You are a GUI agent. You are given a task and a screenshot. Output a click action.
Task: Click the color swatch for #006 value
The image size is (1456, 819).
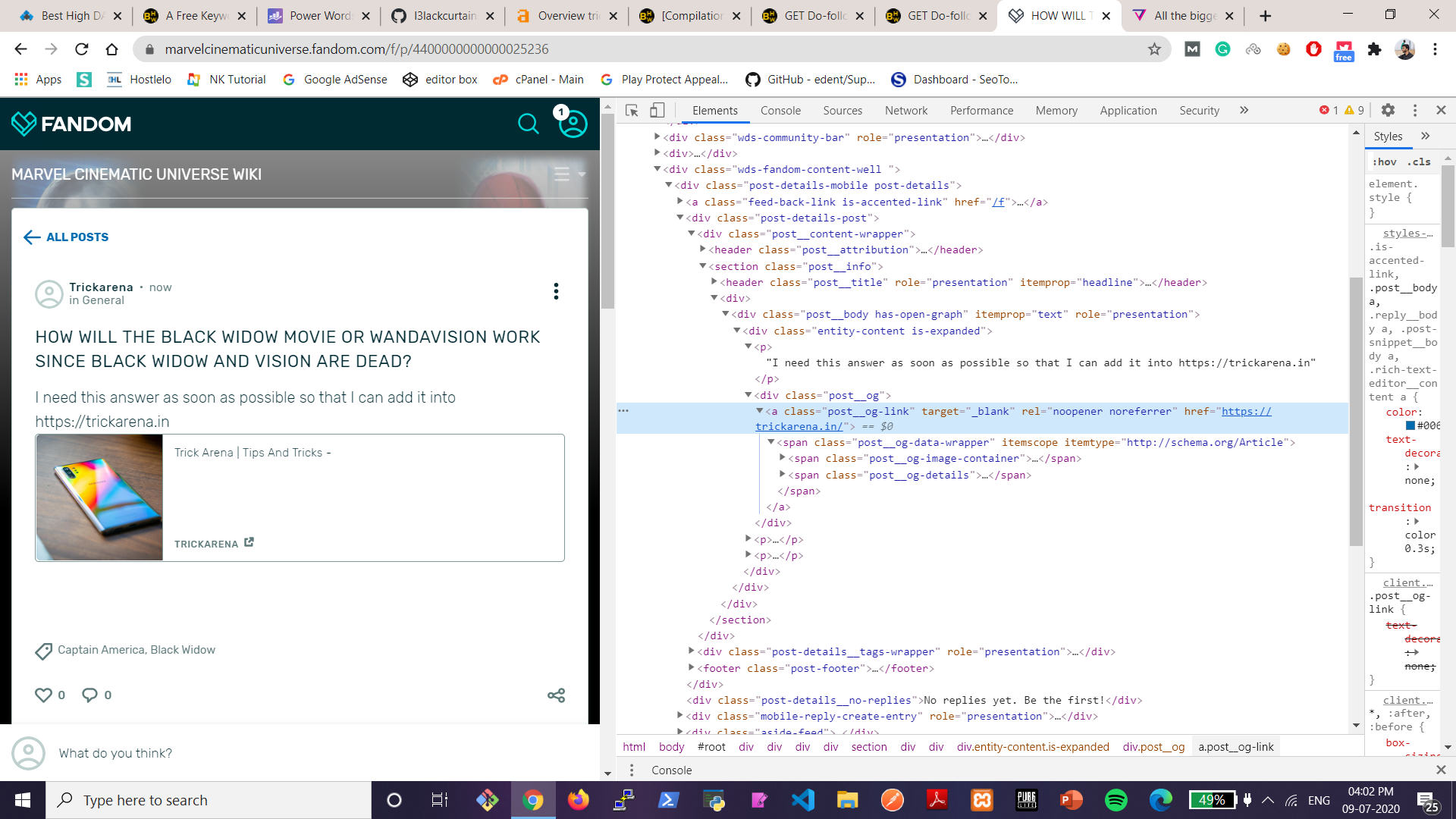click(x=1410, y=425)
